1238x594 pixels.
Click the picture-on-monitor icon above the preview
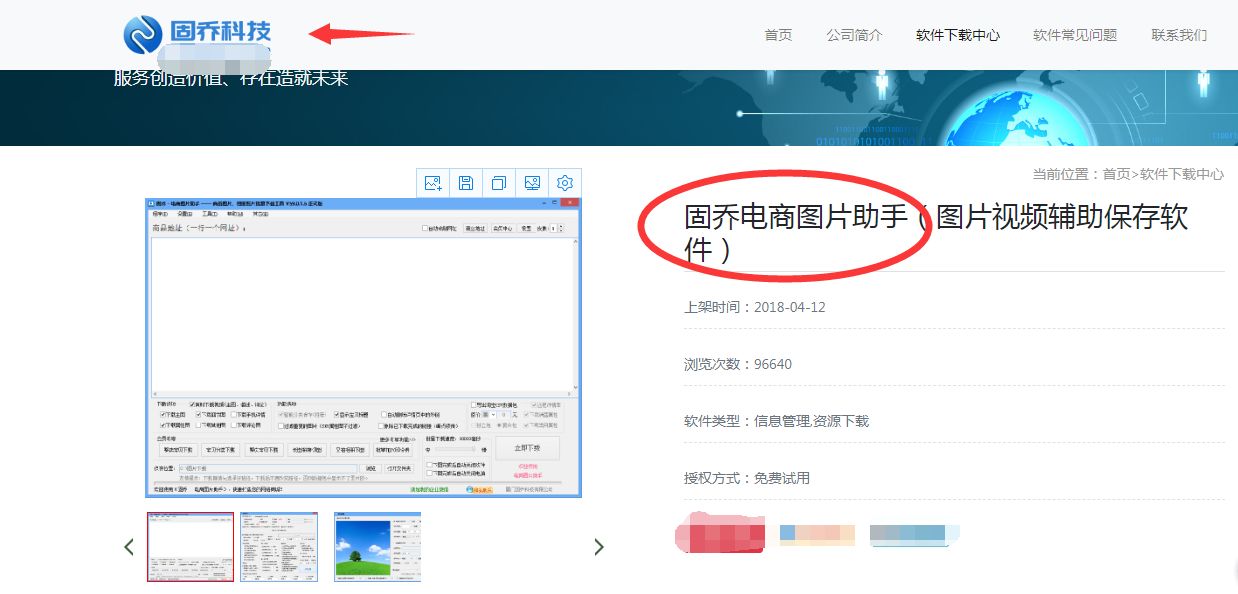532,183
